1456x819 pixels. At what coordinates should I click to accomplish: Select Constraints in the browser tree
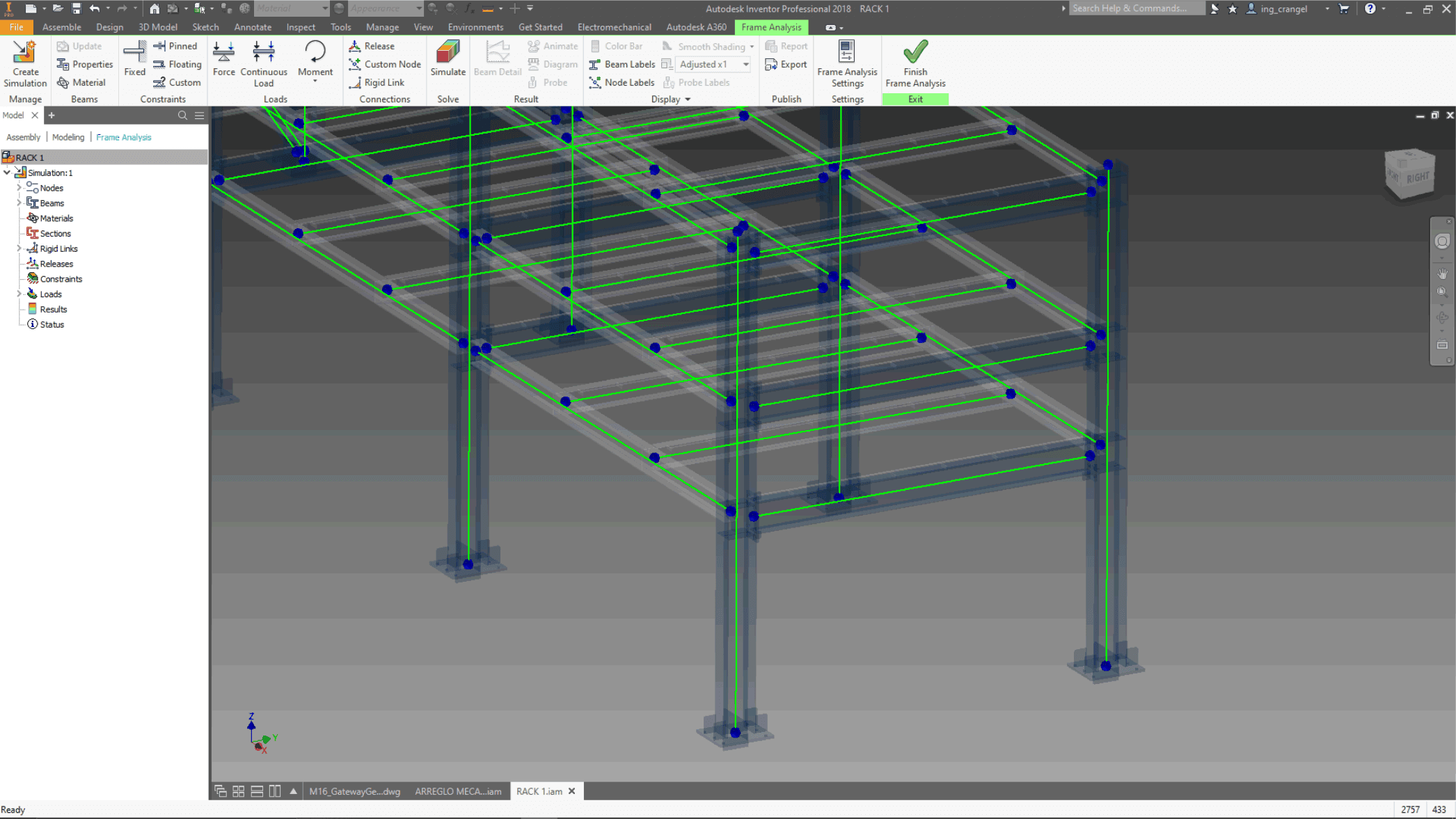pyautogui.click(x=61, y=279)
